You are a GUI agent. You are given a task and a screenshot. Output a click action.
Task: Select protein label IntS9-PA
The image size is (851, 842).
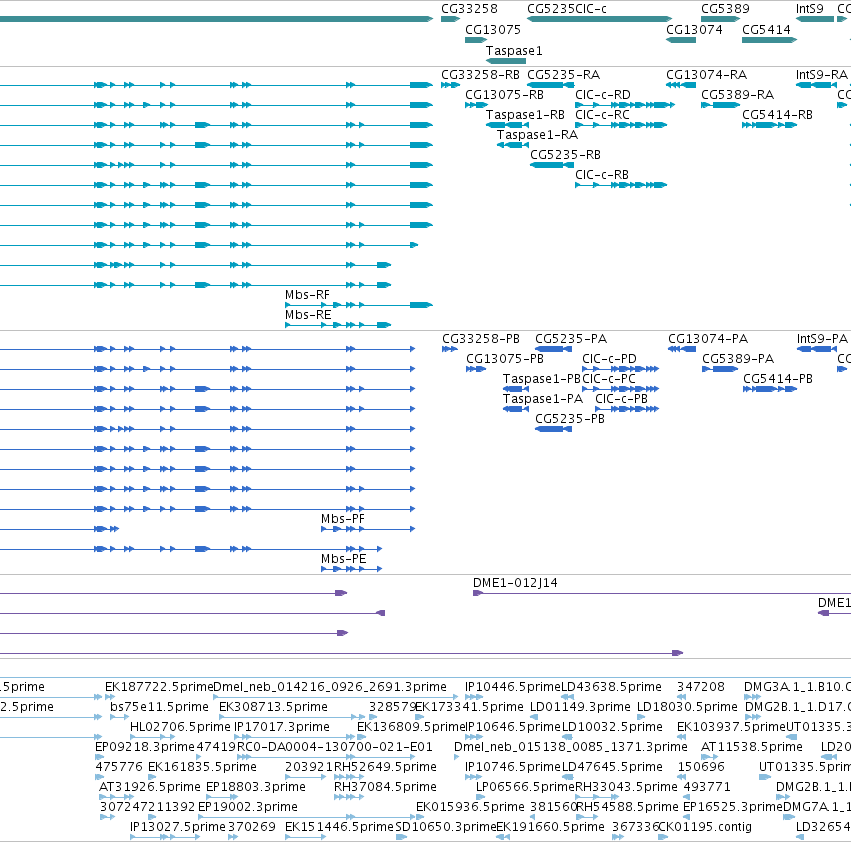pyautogui.click(x=822, y=339)
